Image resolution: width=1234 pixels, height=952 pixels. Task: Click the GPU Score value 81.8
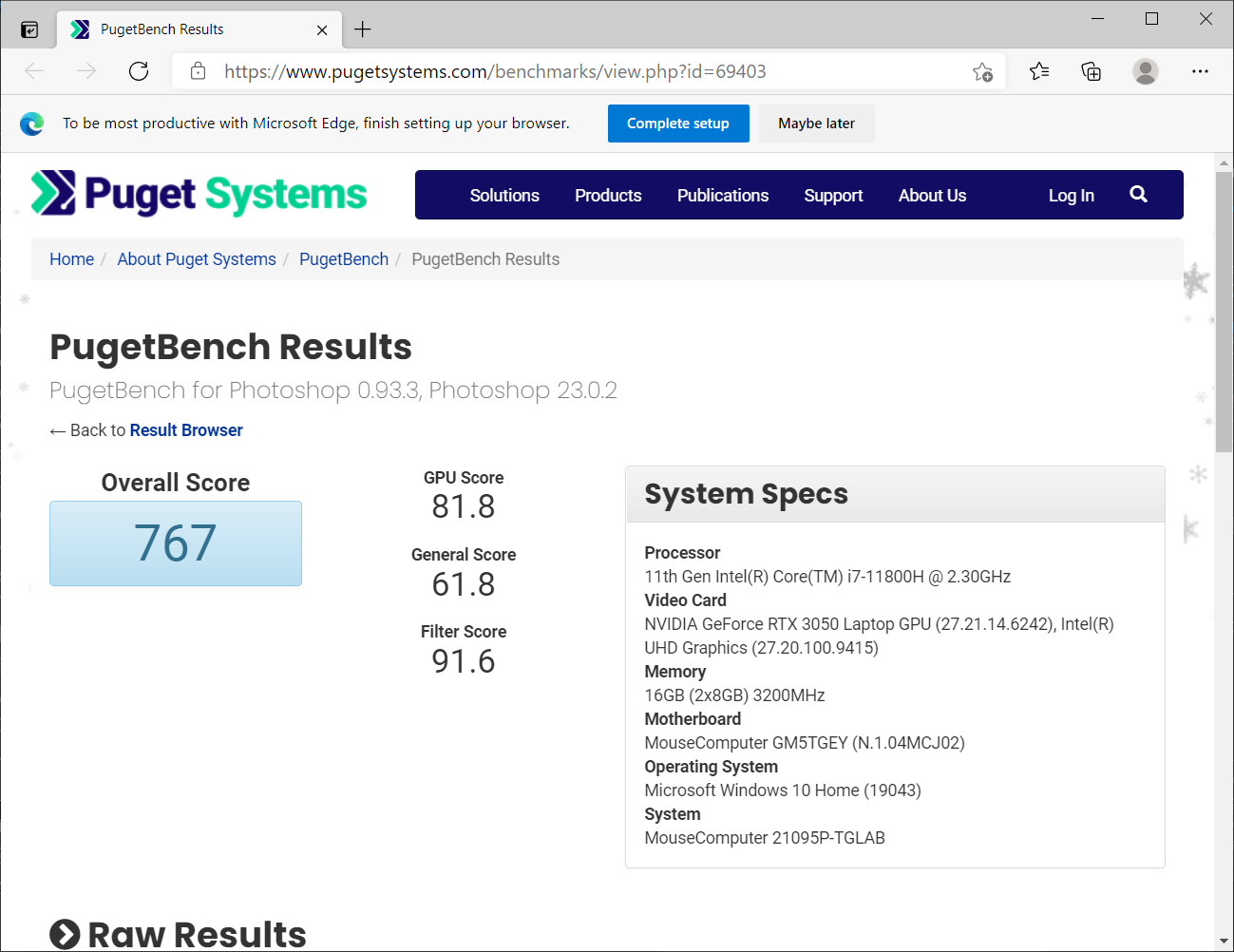[464, 507]
